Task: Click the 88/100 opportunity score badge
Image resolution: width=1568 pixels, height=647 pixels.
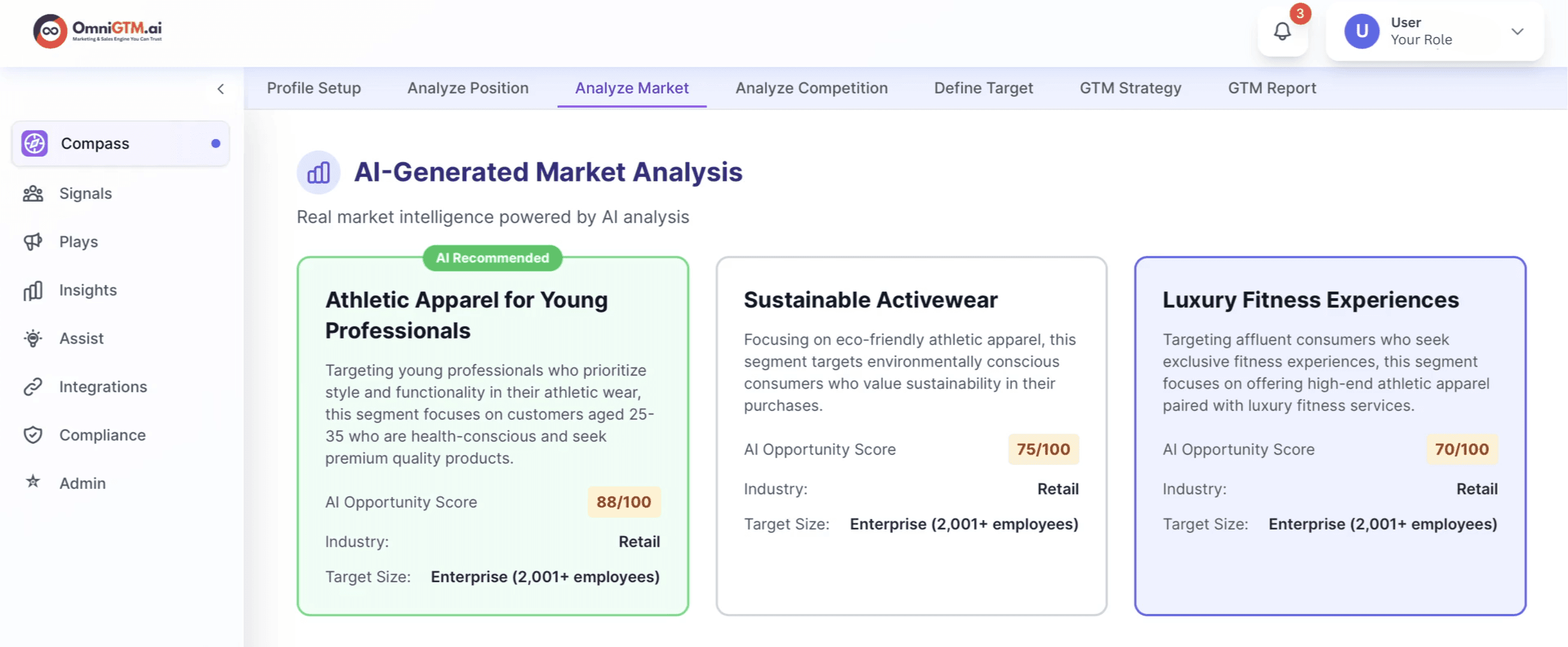Action: [623, 502]
